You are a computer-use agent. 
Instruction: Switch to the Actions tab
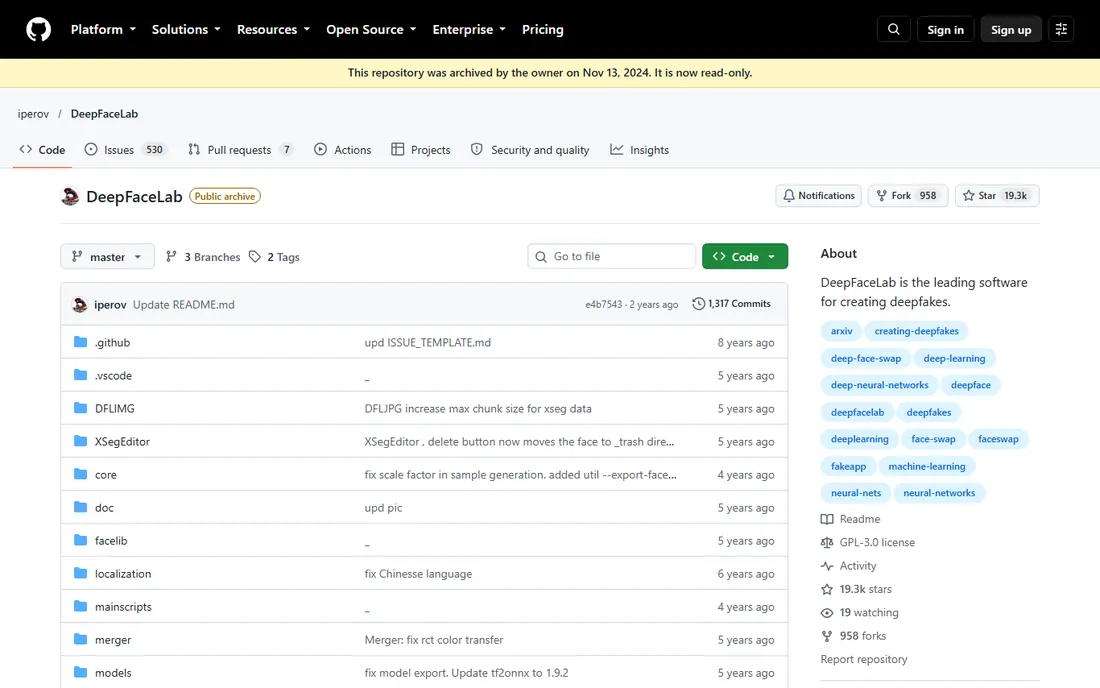point(342,150)
